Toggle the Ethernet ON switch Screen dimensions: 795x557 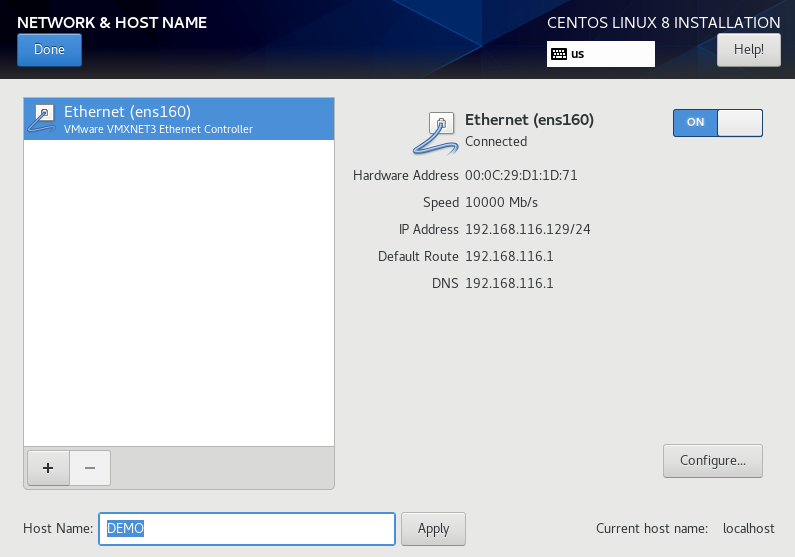click(717, 123)
